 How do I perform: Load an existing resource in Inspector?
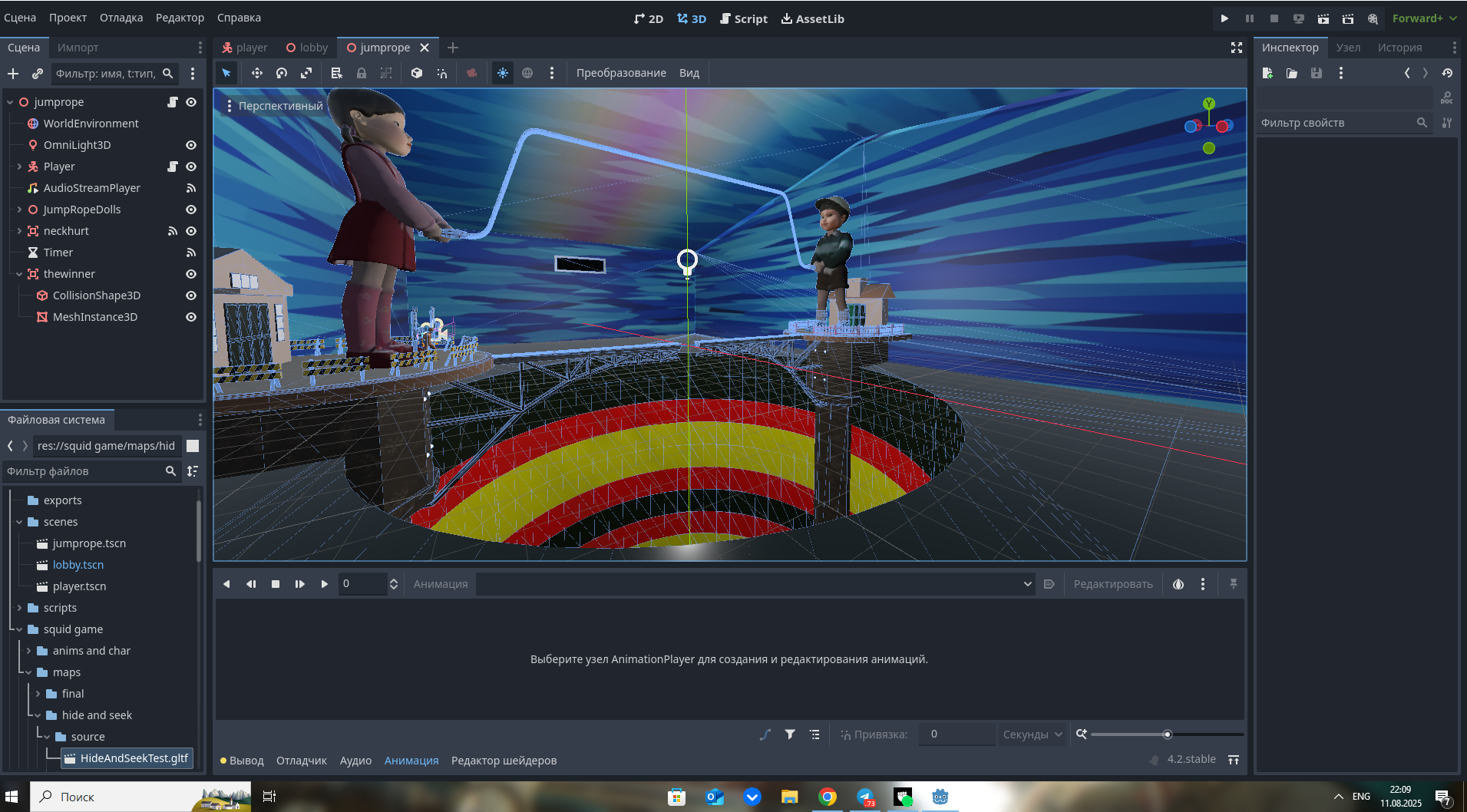click(1292, 73)
